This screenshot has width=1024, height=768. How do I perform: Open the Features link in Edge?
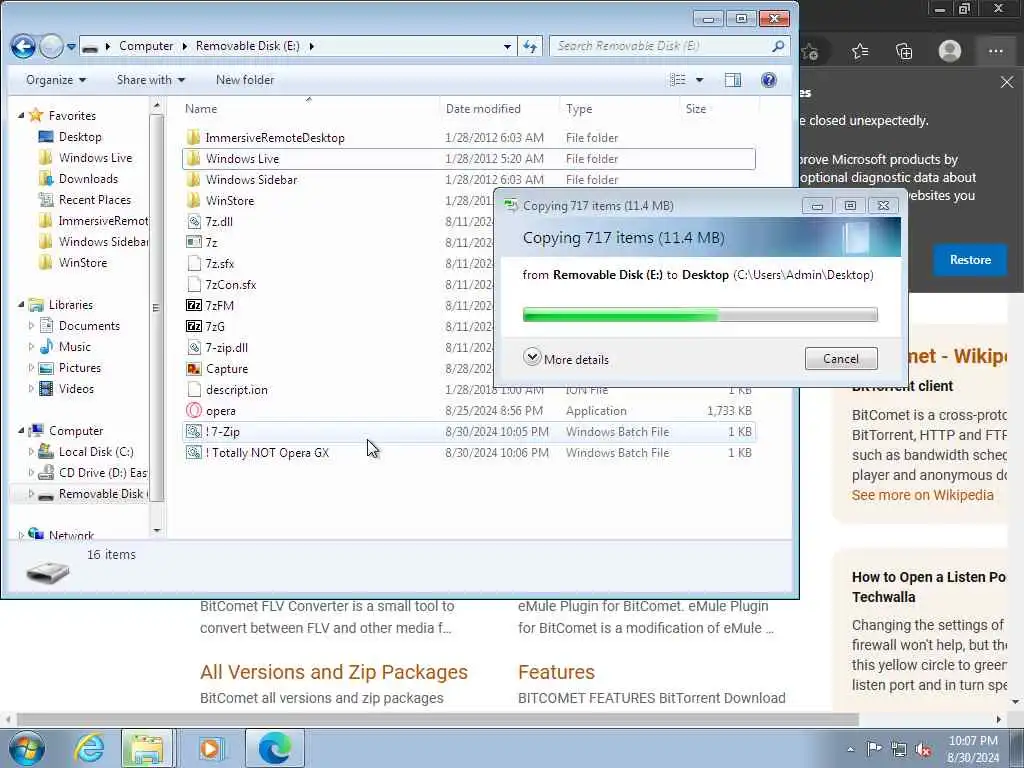[556, 672]
